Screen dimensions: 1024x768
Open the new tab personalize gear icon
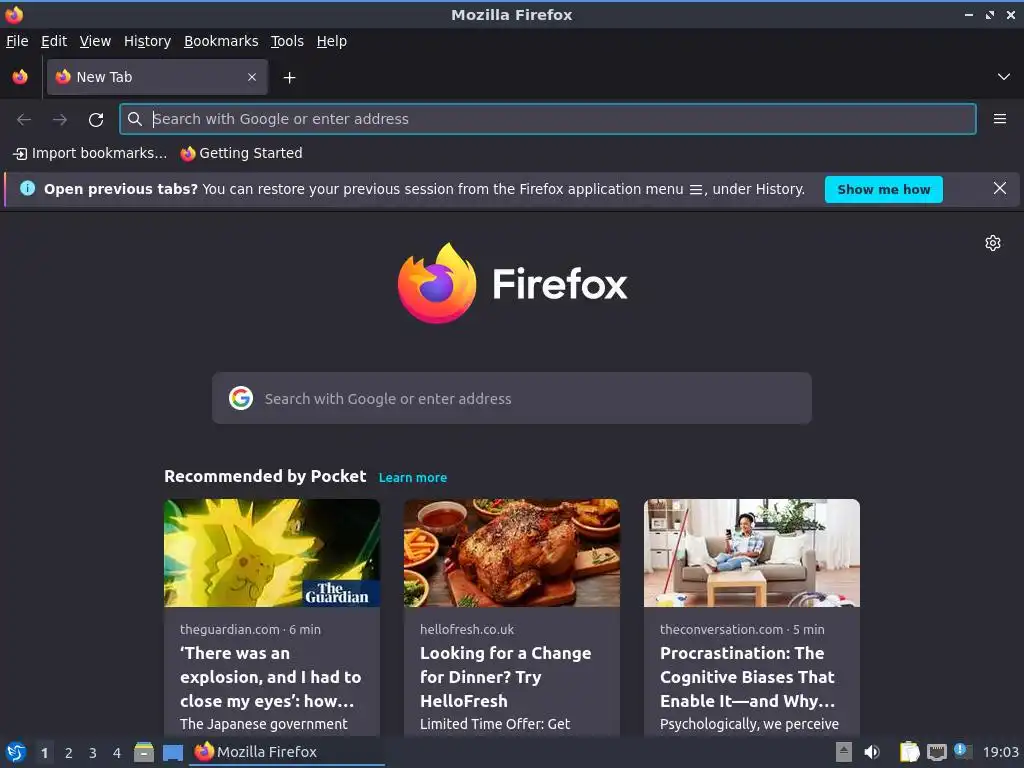(x=993, y=243)
